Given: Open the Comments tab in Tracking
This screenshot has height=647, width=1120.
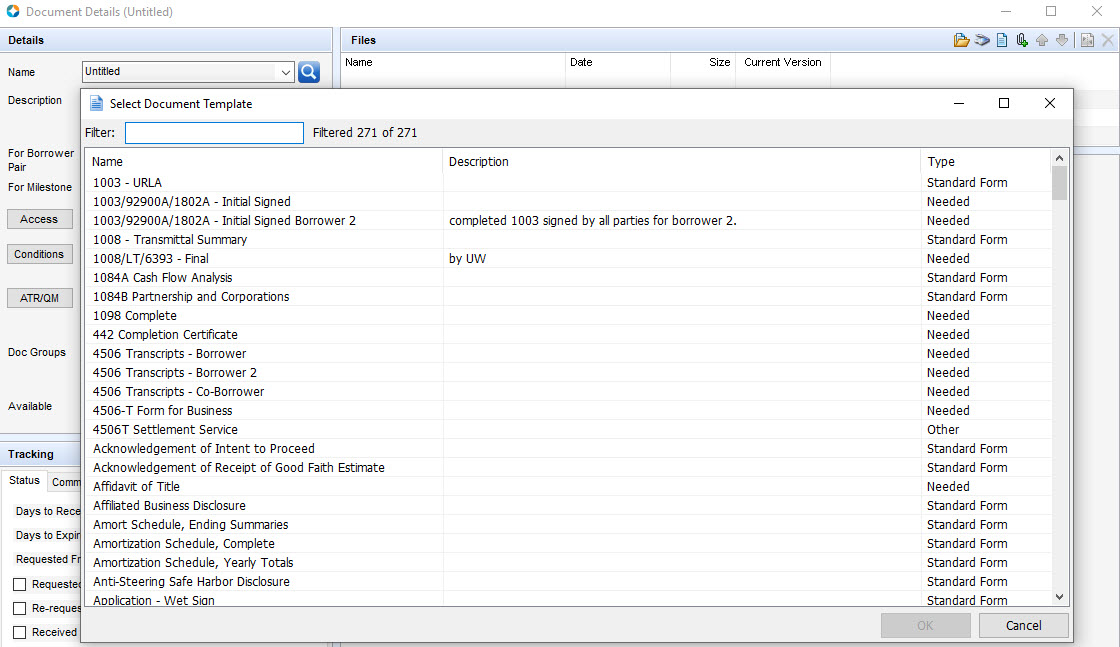Looking at the screenshot, I should tap(65, 482).
